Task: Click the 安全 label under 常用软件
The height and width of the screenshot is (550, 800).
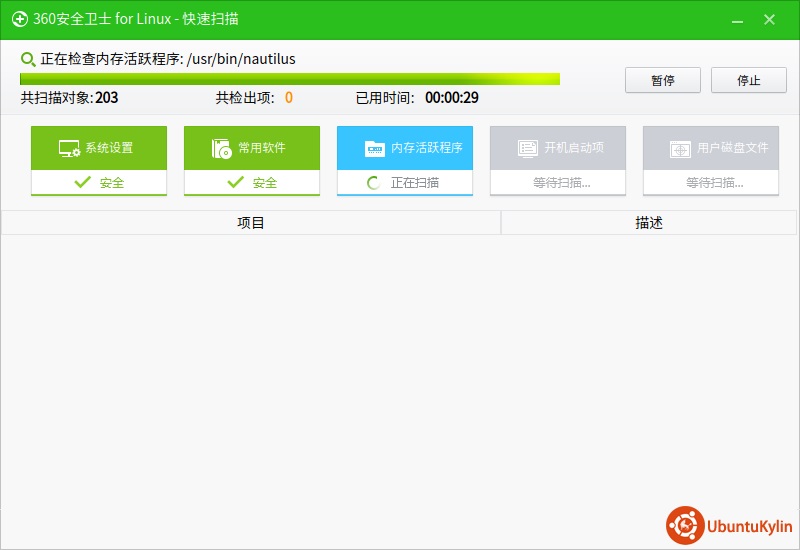Action: pyautogui.click(x=265, y=183)
